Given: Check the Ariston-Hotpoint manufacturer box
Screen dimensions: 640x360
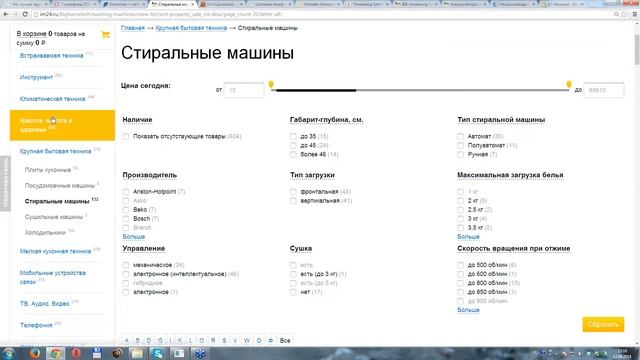Looking at the screenshot, I should [x=126, y=191].
